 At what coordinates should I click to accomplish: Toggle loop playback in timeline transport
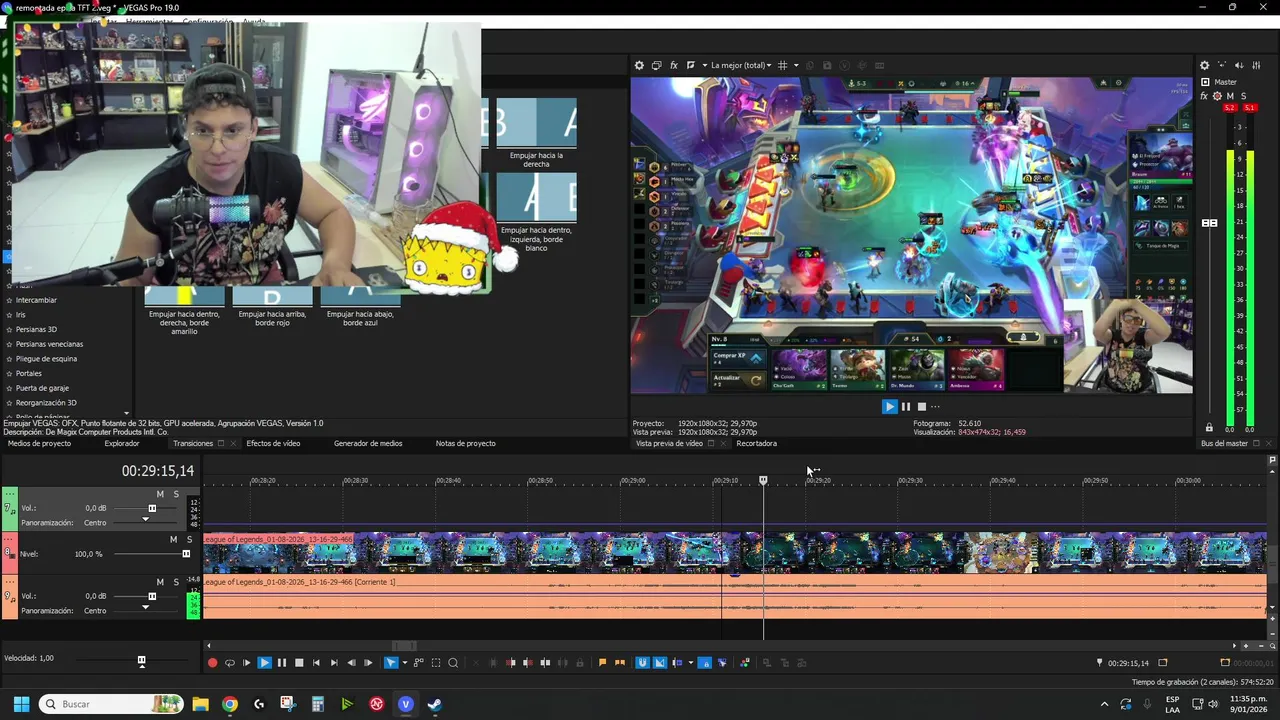pyautogui.click(x=229, y=662)
